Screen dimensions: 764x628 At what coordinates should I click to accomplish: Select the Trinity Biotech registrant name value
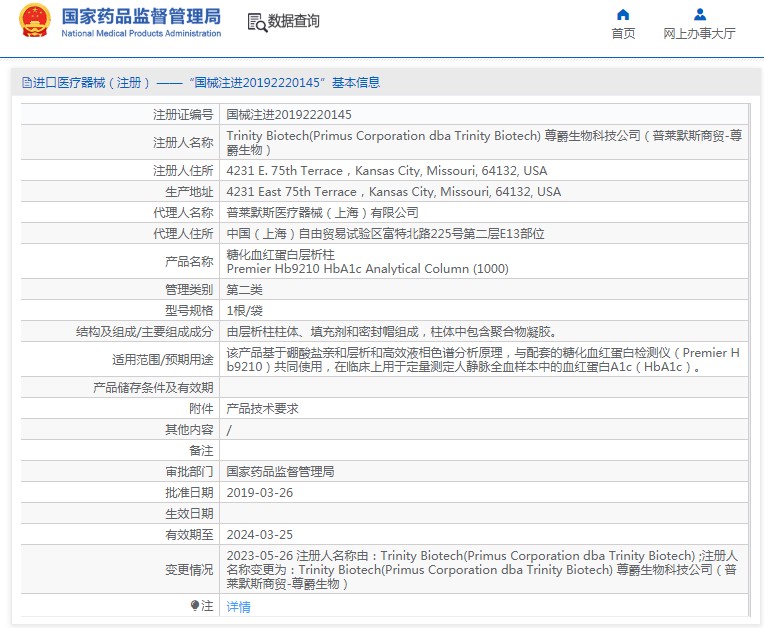click(x=484, y=142)
